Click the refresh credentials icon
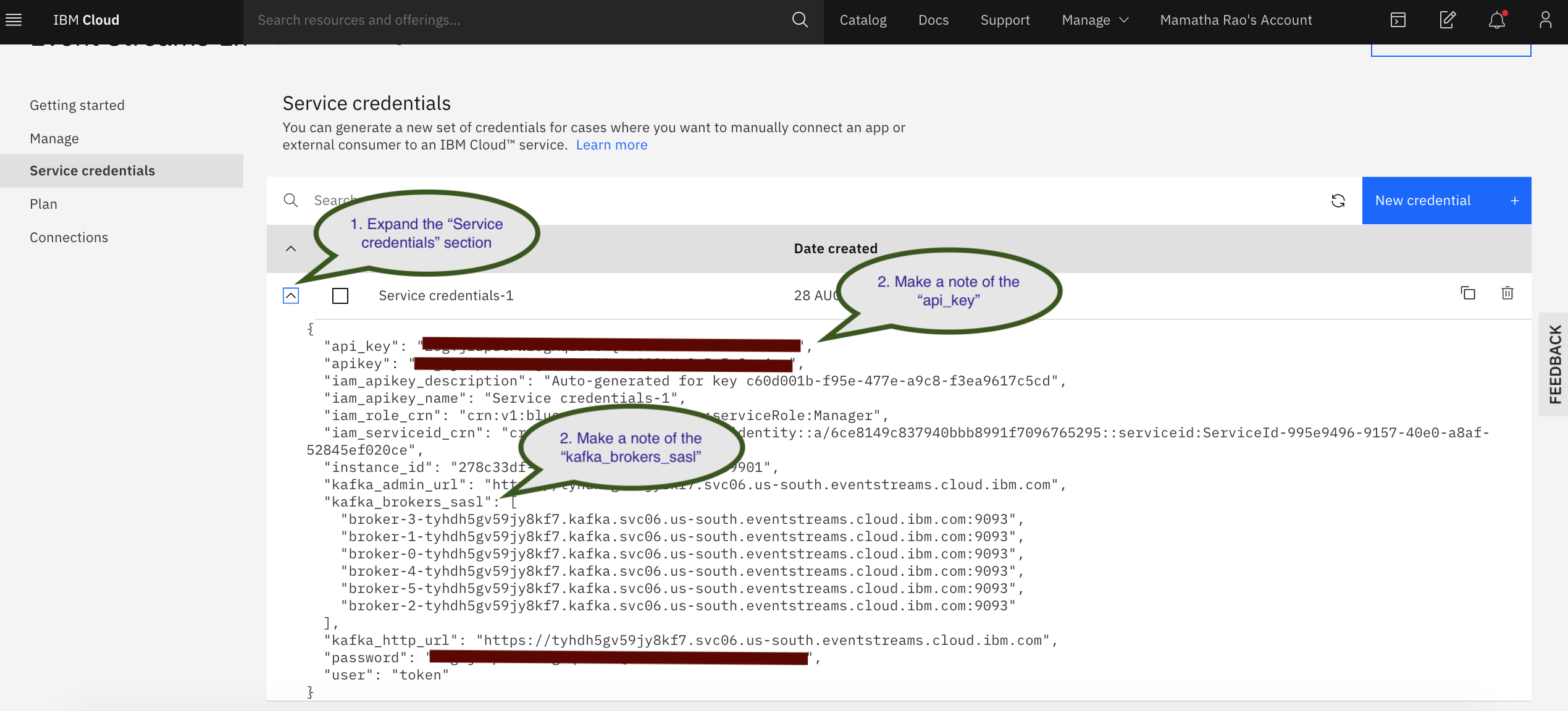Image resolution: width=1568 pixels, height=711 pixels. pos(1338,200)
